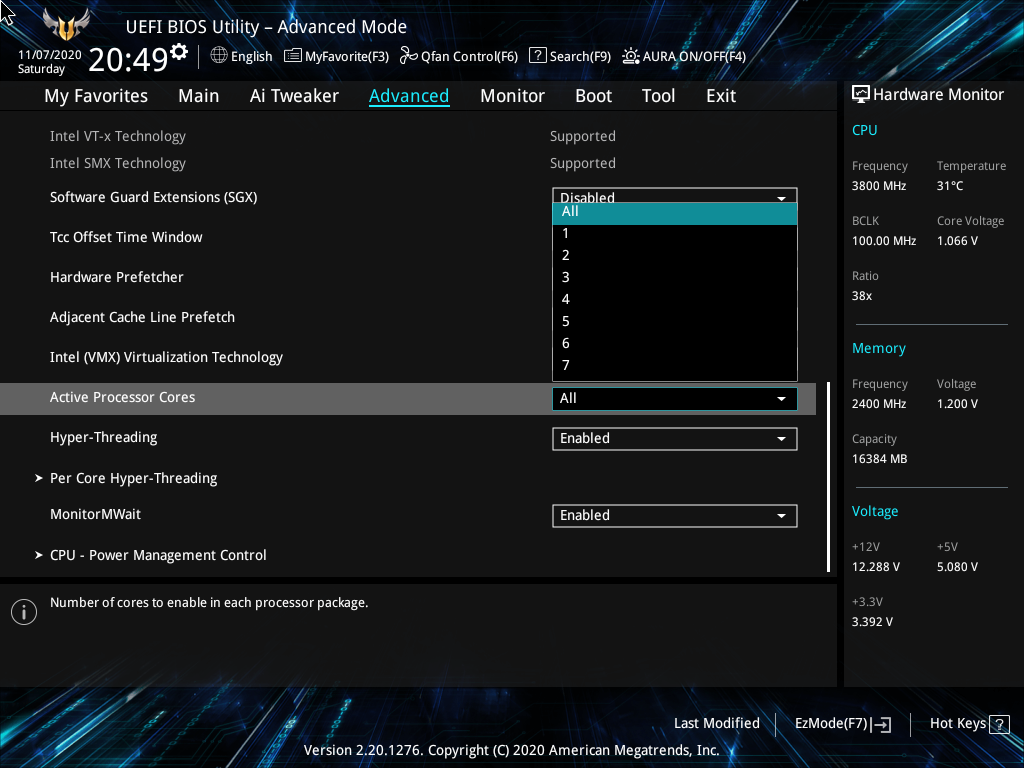The width and height of the screenshot is (1024, 768).
Task: Click the Search(F9) question mark icon
Action: click(537, 56)
